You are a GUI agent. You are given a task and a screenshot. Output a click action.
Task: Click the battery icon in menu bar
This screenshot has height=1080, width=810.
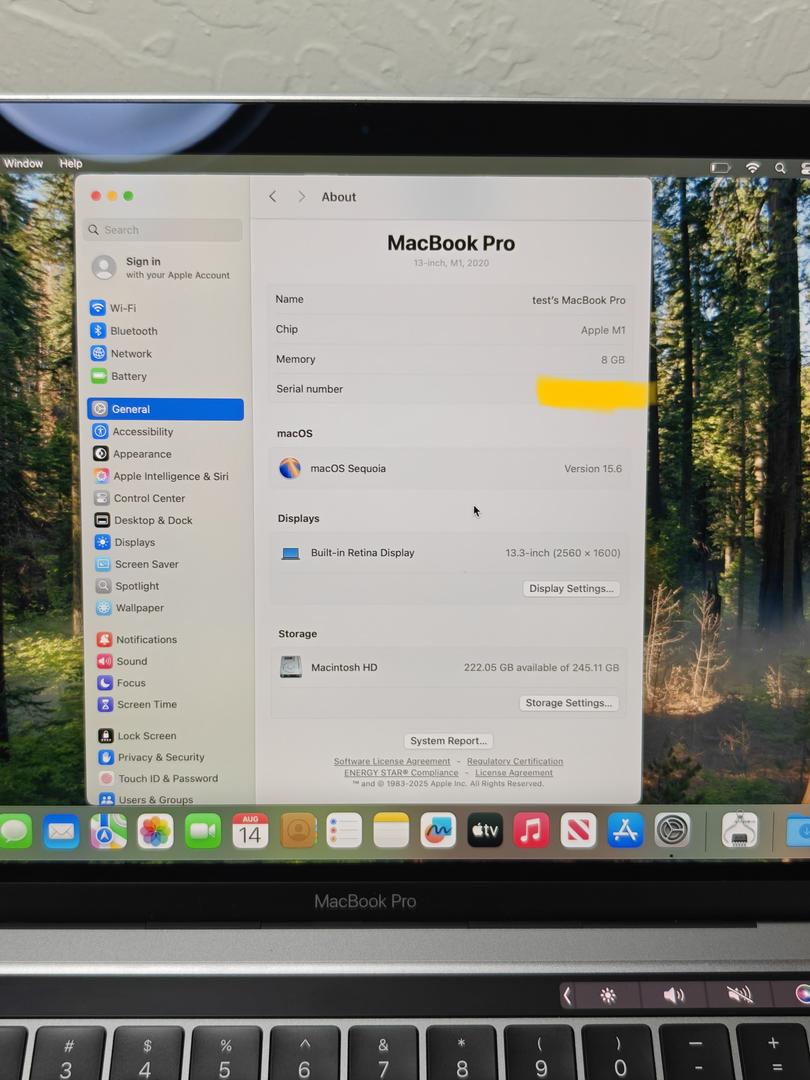[x=720, y=167]
